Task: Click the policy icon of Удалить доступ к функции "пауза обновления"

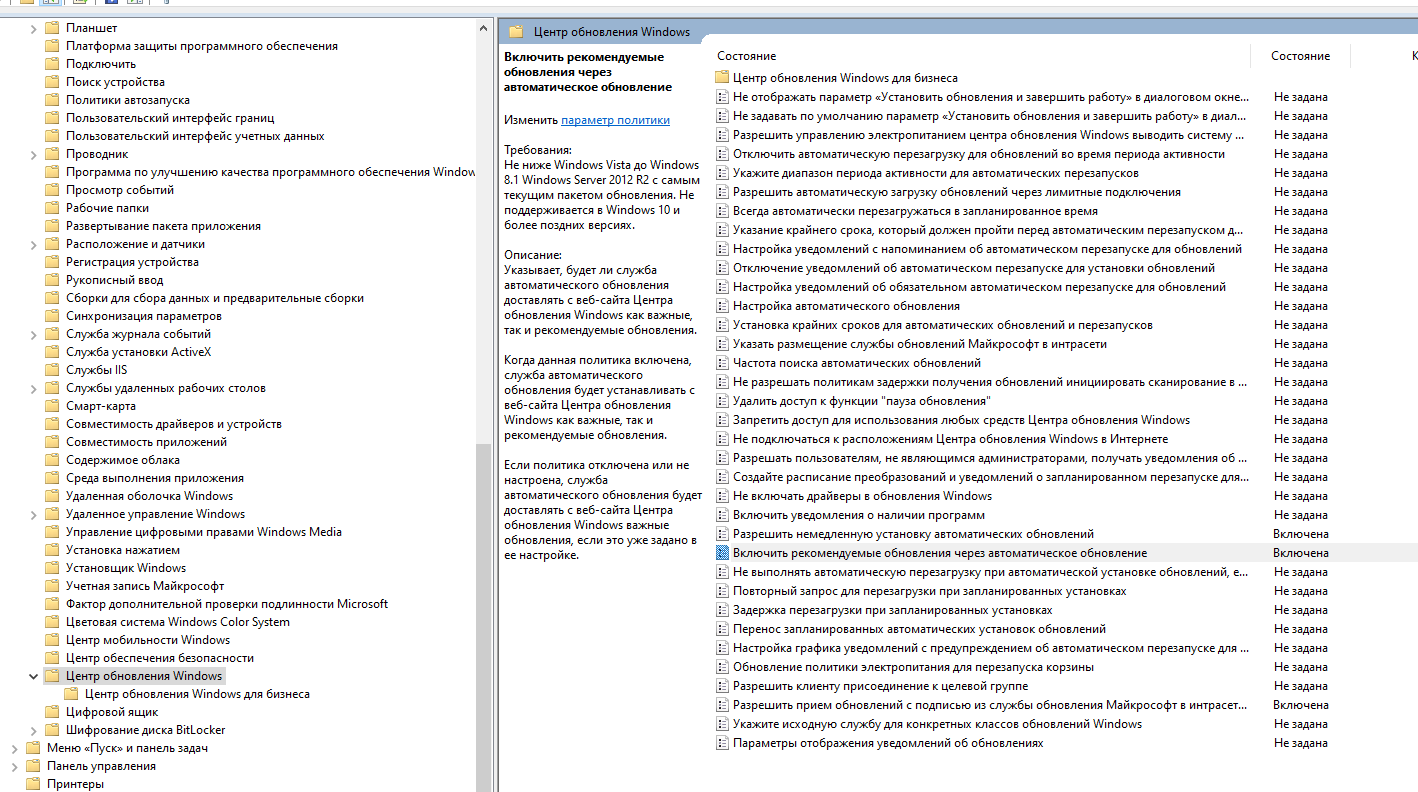Action: [x=722, y=401]
